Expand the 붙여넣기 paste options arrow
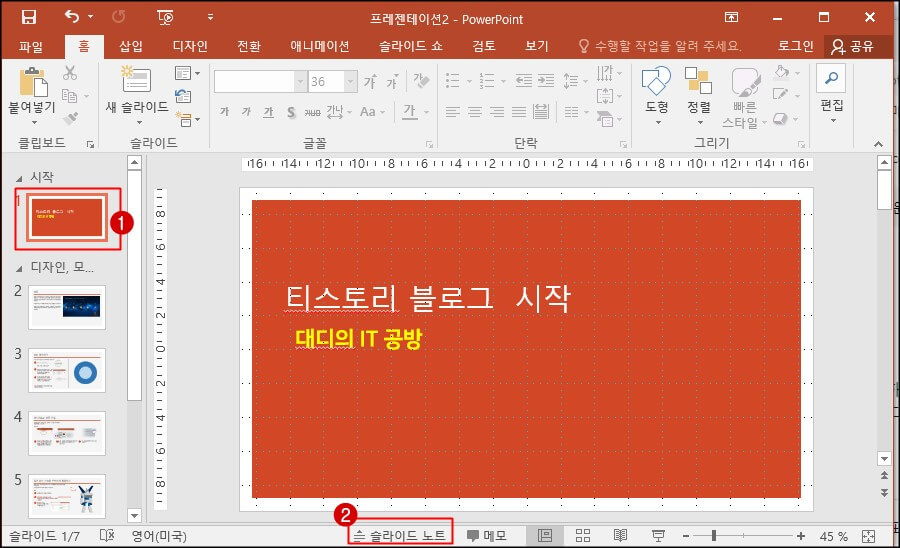Viewport: 900px width, 548px height. [34, 122]
